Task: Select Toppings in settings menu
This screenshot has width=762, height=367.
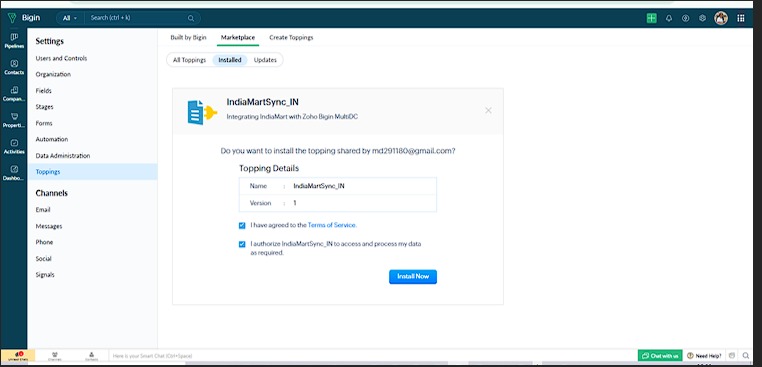Action: tap(92, 172)
